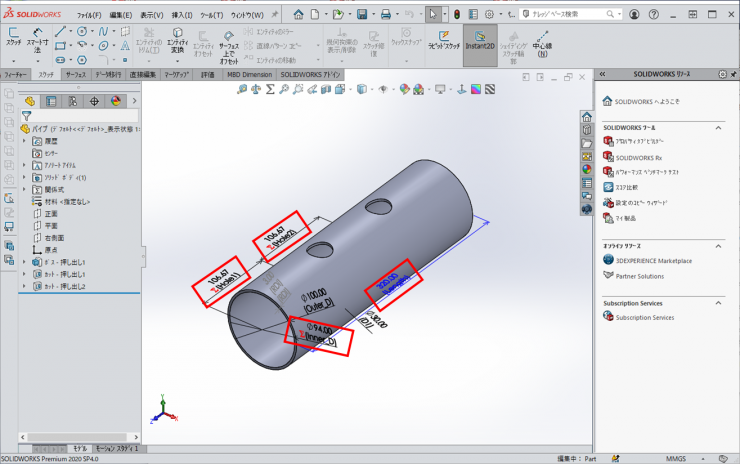The height and width of the screenshot is (464, 740).
Task: Expand the 履歴 (History) folder
Action: click(25, 141)
